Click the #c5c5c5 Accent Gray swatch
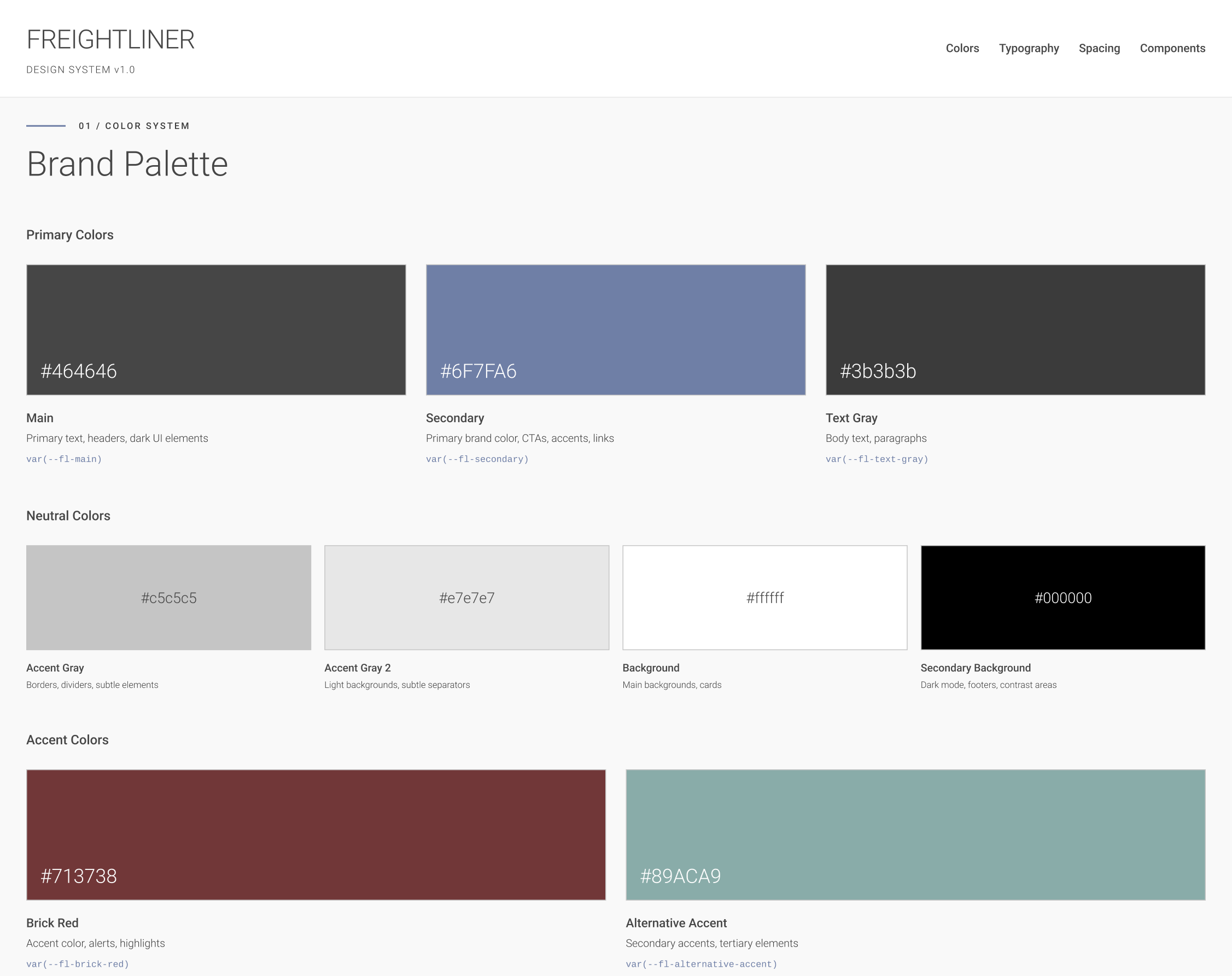 [x=168, y=597]
